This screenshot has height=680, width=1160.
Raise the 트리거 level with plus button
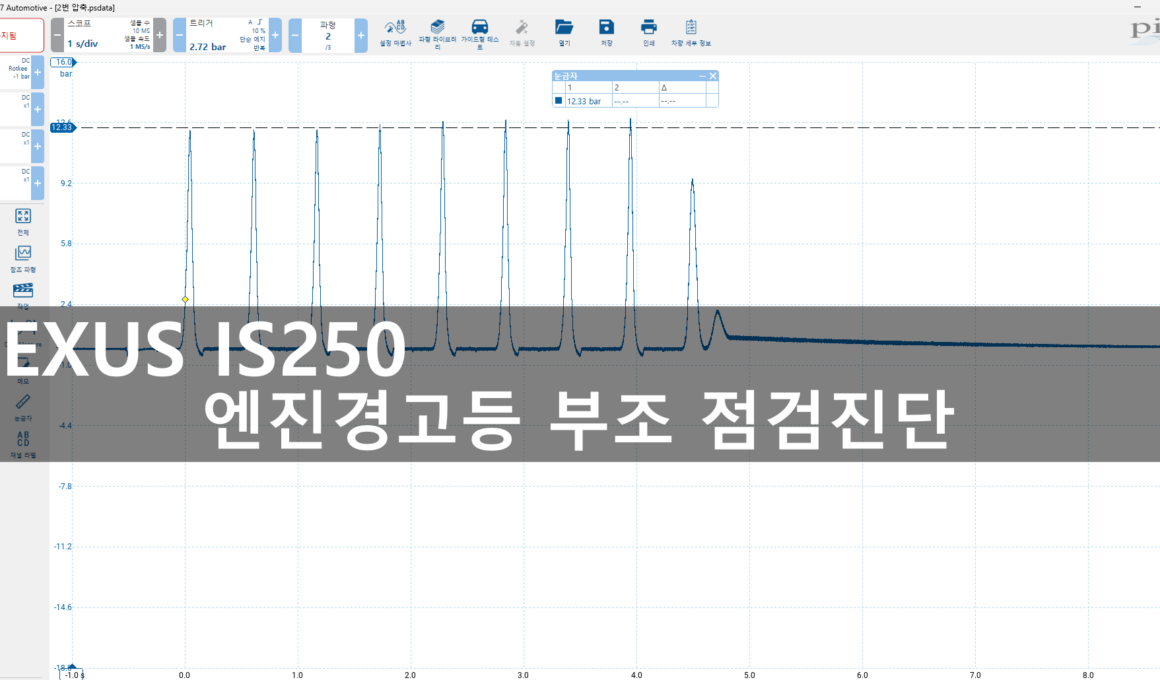[275, 35]
